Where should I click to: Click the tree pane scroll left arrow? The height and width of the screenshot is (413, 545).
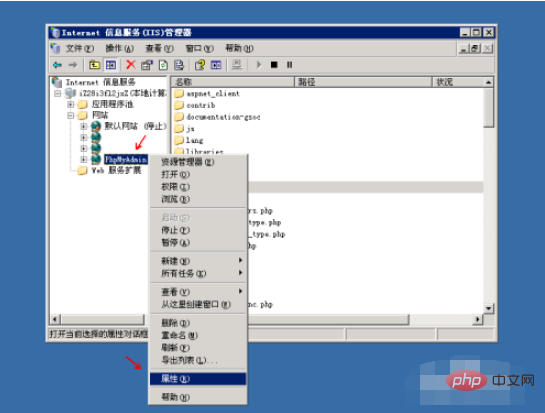coord(55,319)
